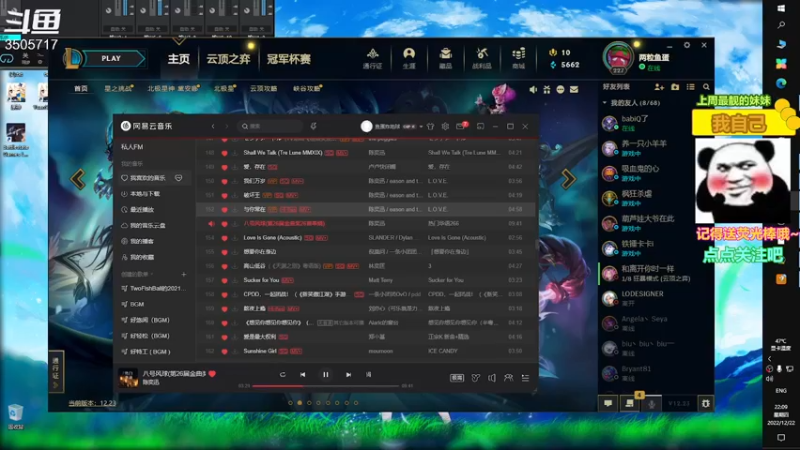The height and width of the screenshot is (450, 800).
Task: Unlike the Sunshine Girl heart
Action: (x=224, y=351)
